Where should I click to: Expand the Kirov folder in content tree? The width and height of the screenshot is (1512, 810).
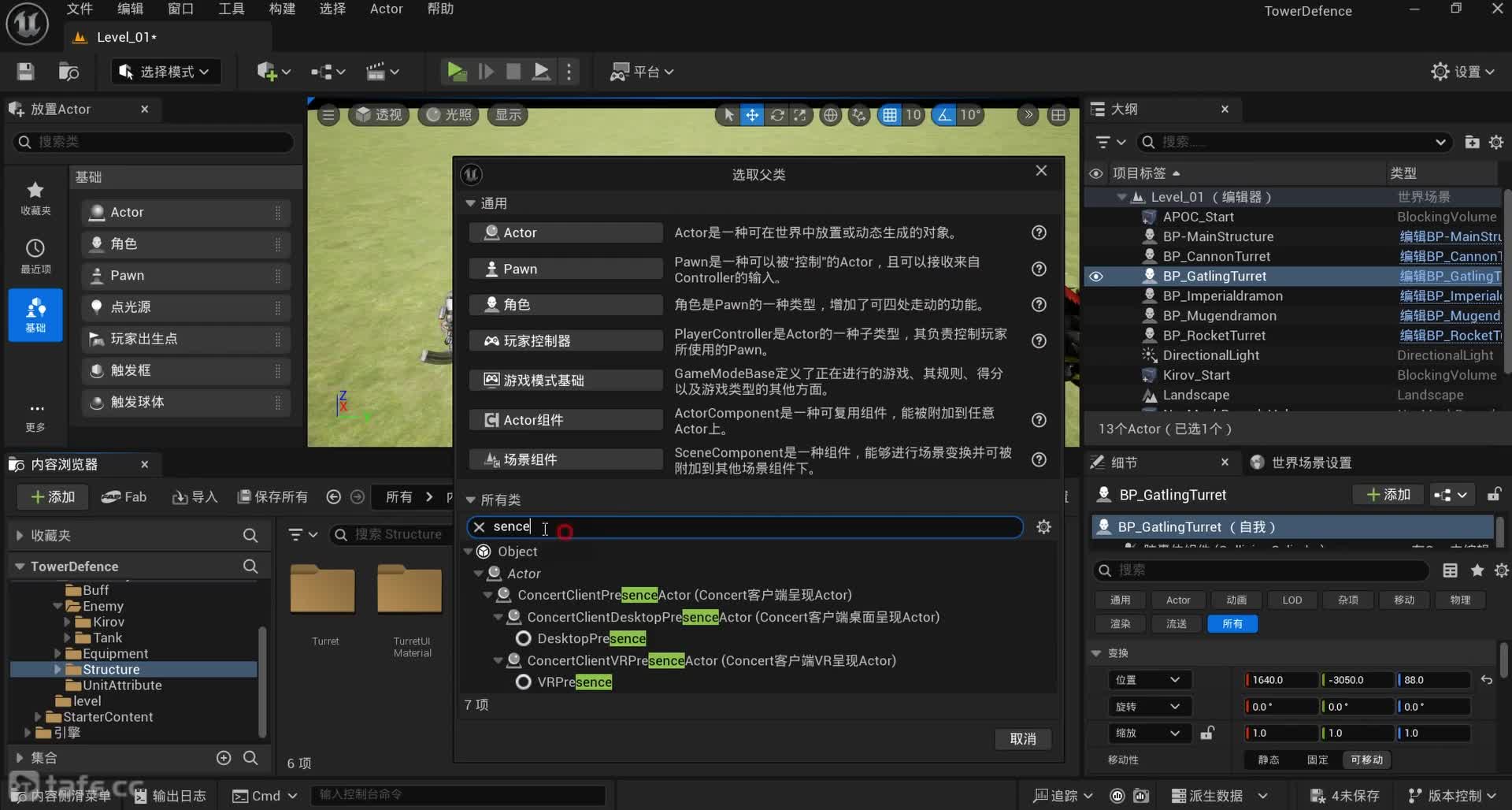(x=68, y=622)
